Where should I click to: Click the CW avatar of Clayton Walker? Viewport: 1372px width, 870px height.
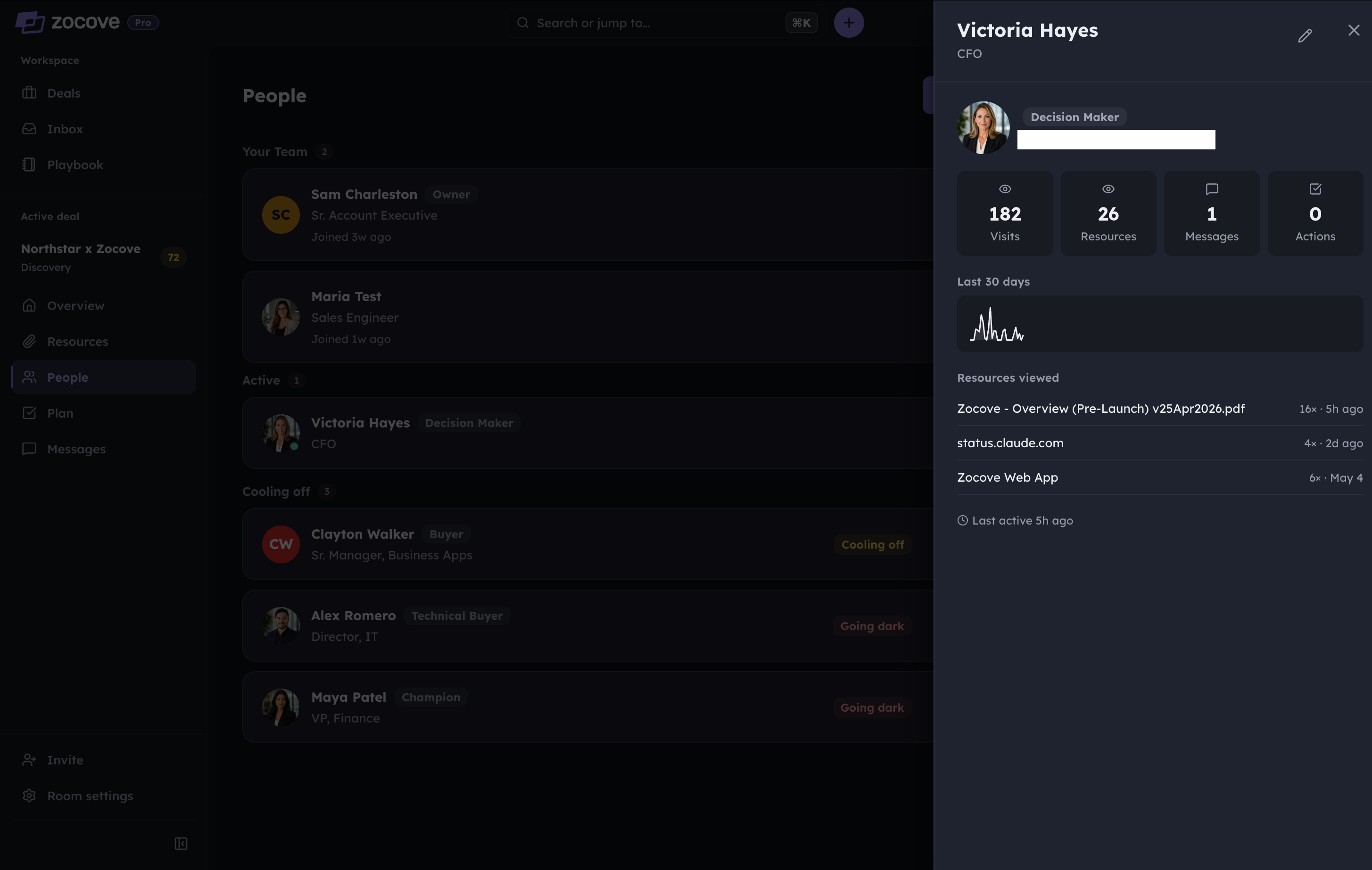pos(281,544)
